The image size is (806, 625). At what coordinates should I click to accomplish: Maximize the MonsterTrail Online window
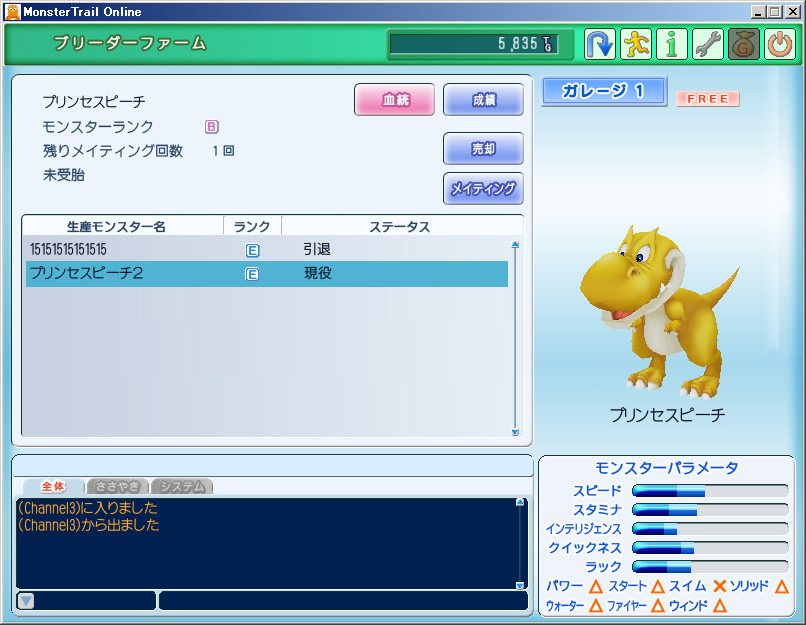775,11
